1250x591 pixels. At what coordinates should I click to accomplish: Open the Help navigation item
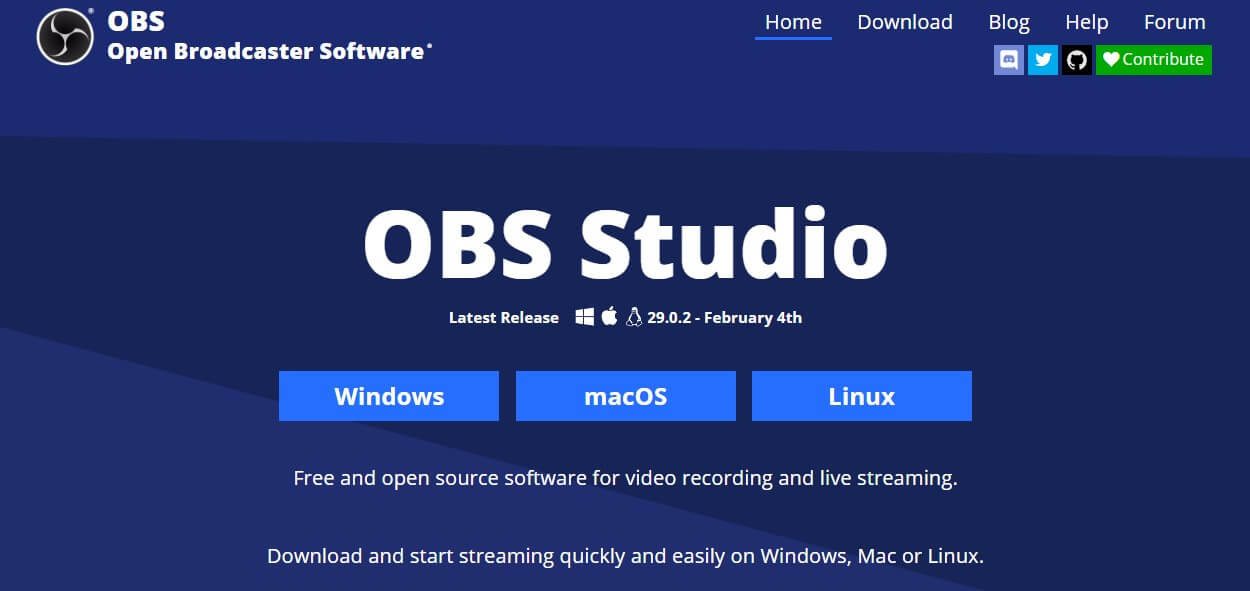(x=1087, y=21)
